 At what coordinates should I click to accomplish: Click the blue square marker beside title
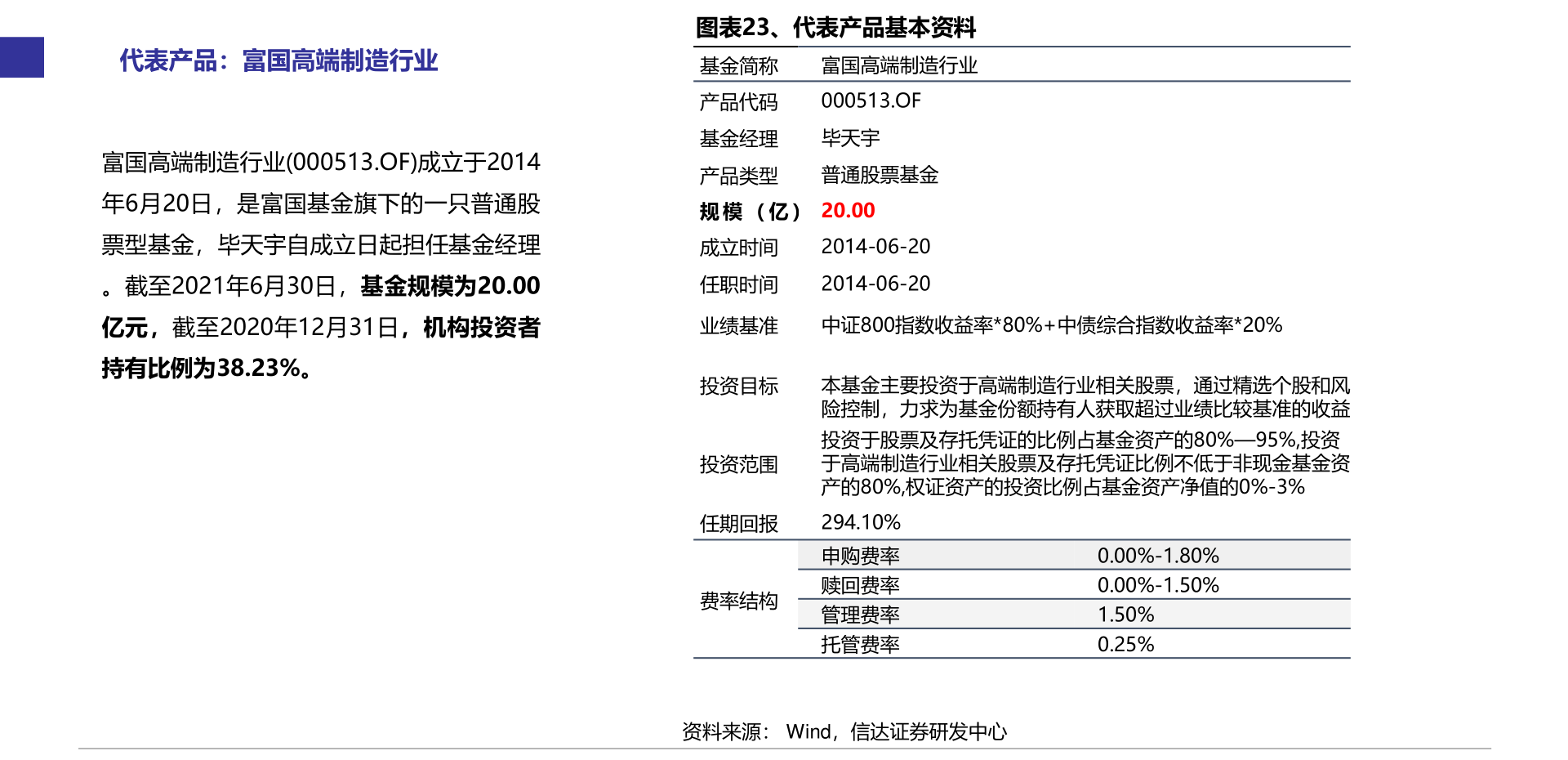coord(22,57)
